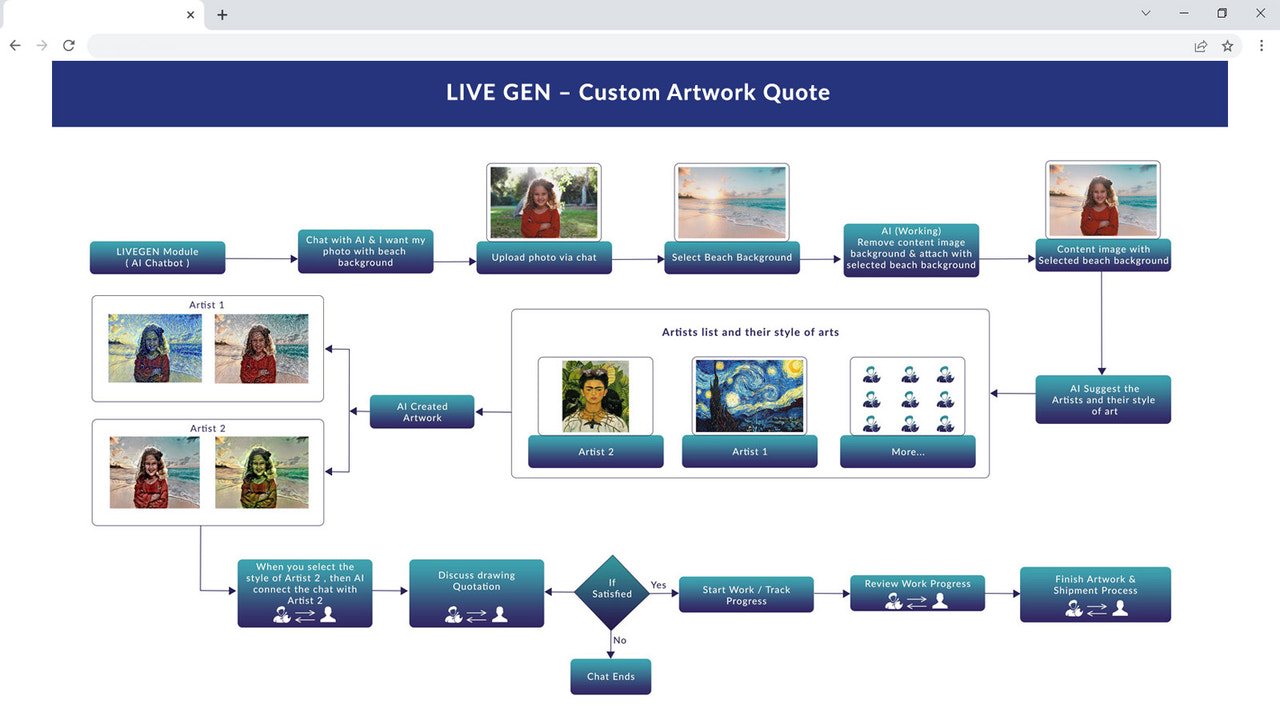
Task: Click the share icon in the address bar
Action: (x=1200, y=45)
